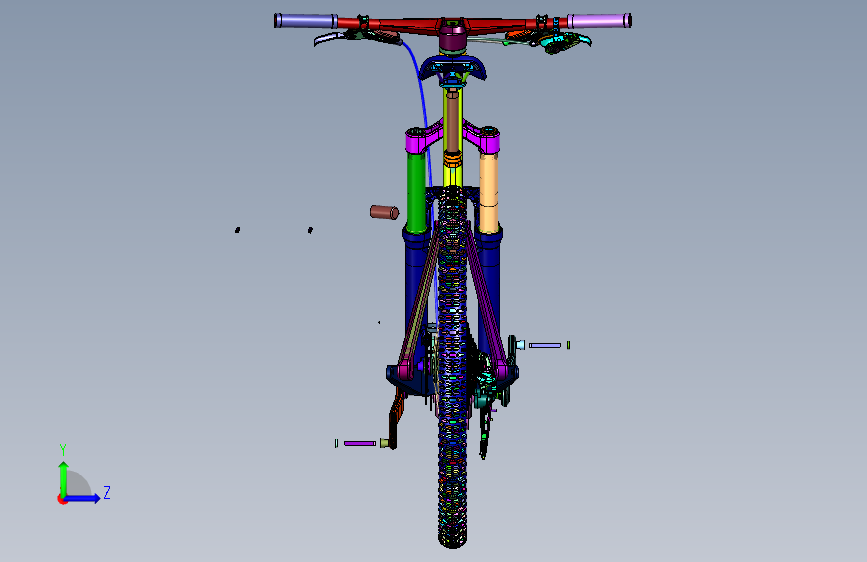
Task: Select the lavender-blue handlebar grip
Action: (306, 21)
